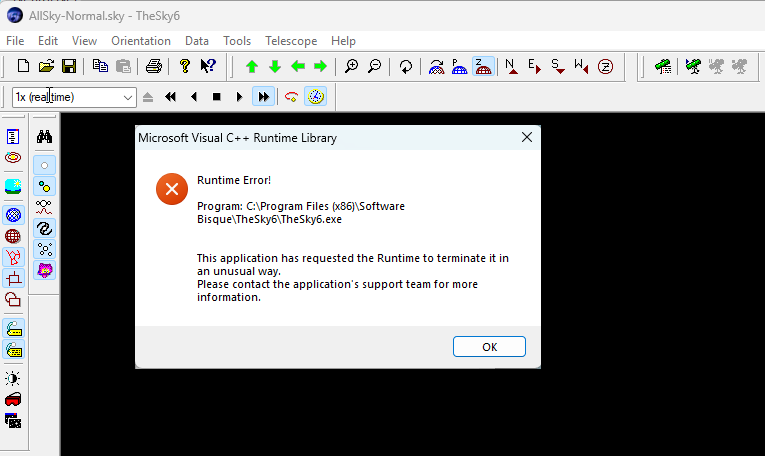This screenshot has width=765, height=456.
Task: Look North with the N icon
Action: pos(511,66)
